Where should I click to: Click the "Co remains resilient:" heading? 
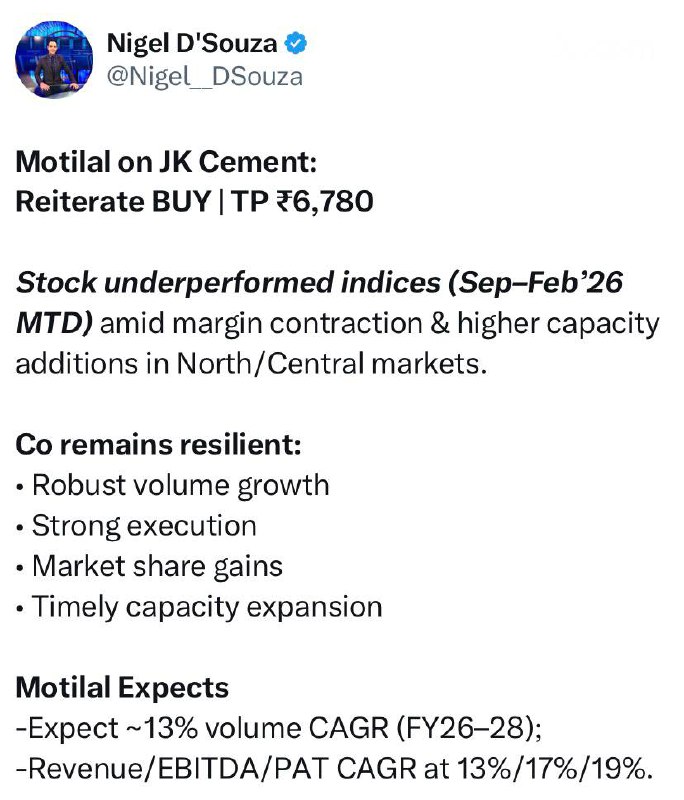point(158,445)
